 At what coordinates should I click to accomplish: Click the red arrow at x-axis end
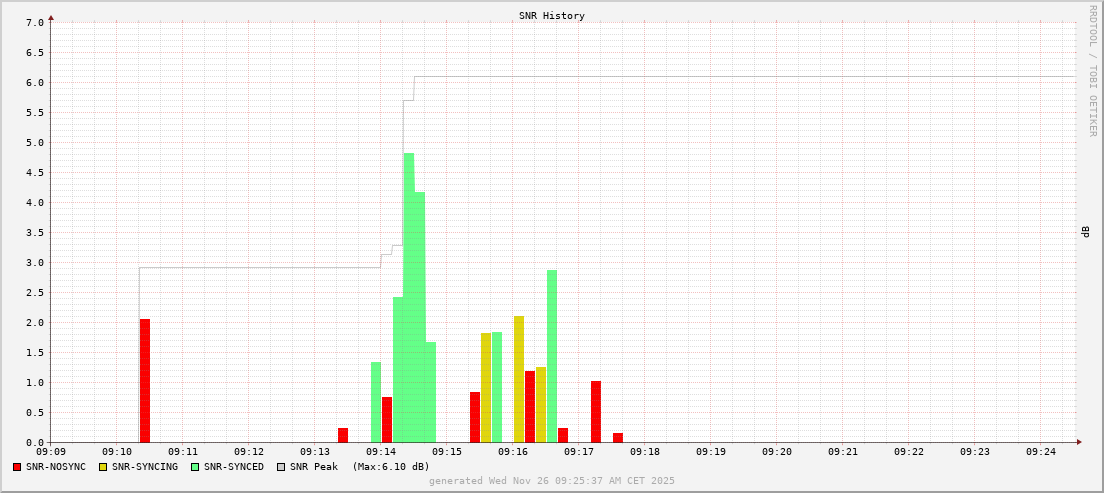(x=1079, y=442)
